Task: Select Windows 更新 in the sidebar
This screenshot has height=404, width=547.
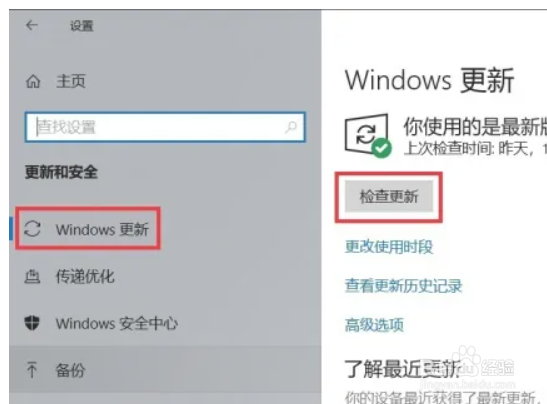Action: coord(88,229)
